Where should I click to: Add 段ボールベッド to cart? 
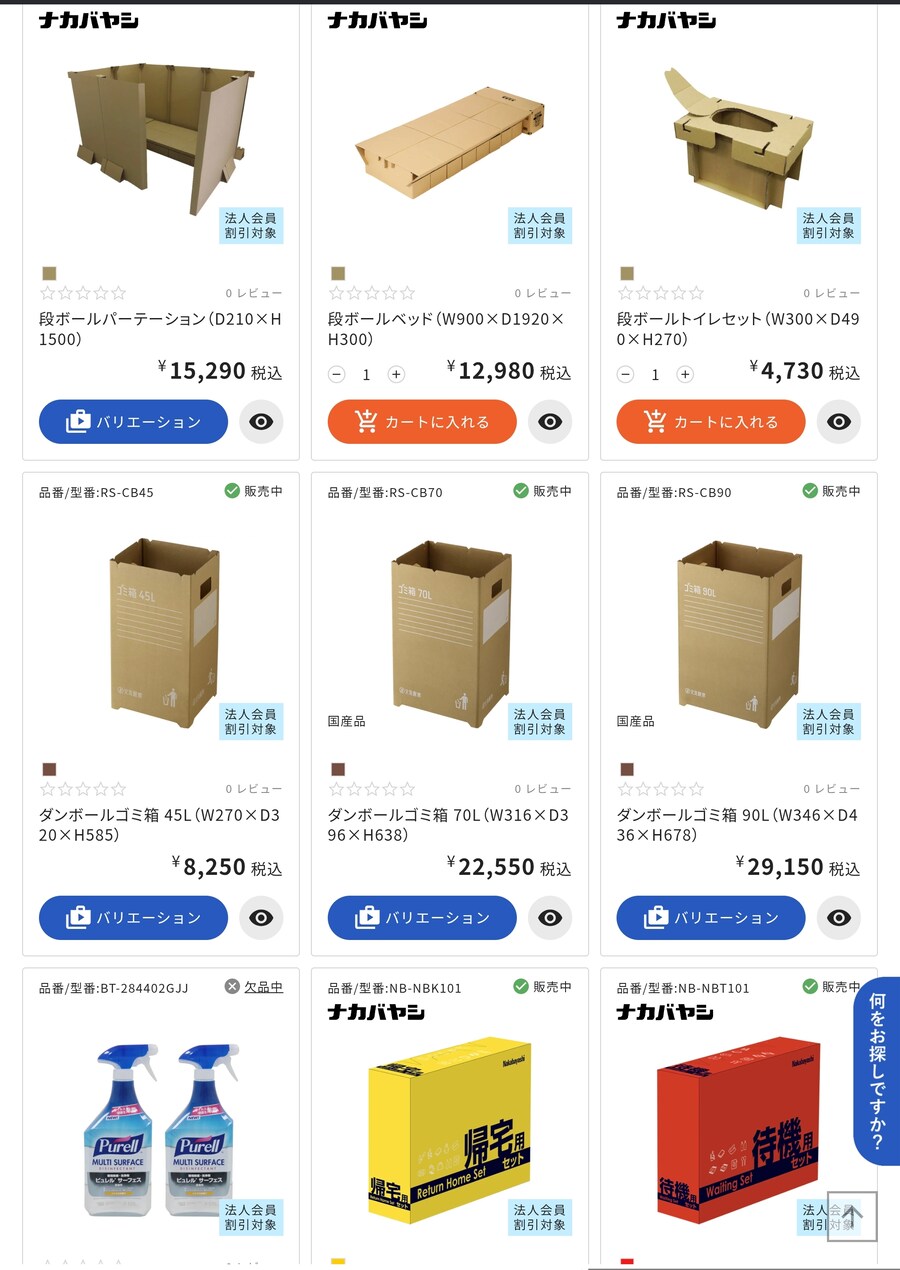pos(422,422)
